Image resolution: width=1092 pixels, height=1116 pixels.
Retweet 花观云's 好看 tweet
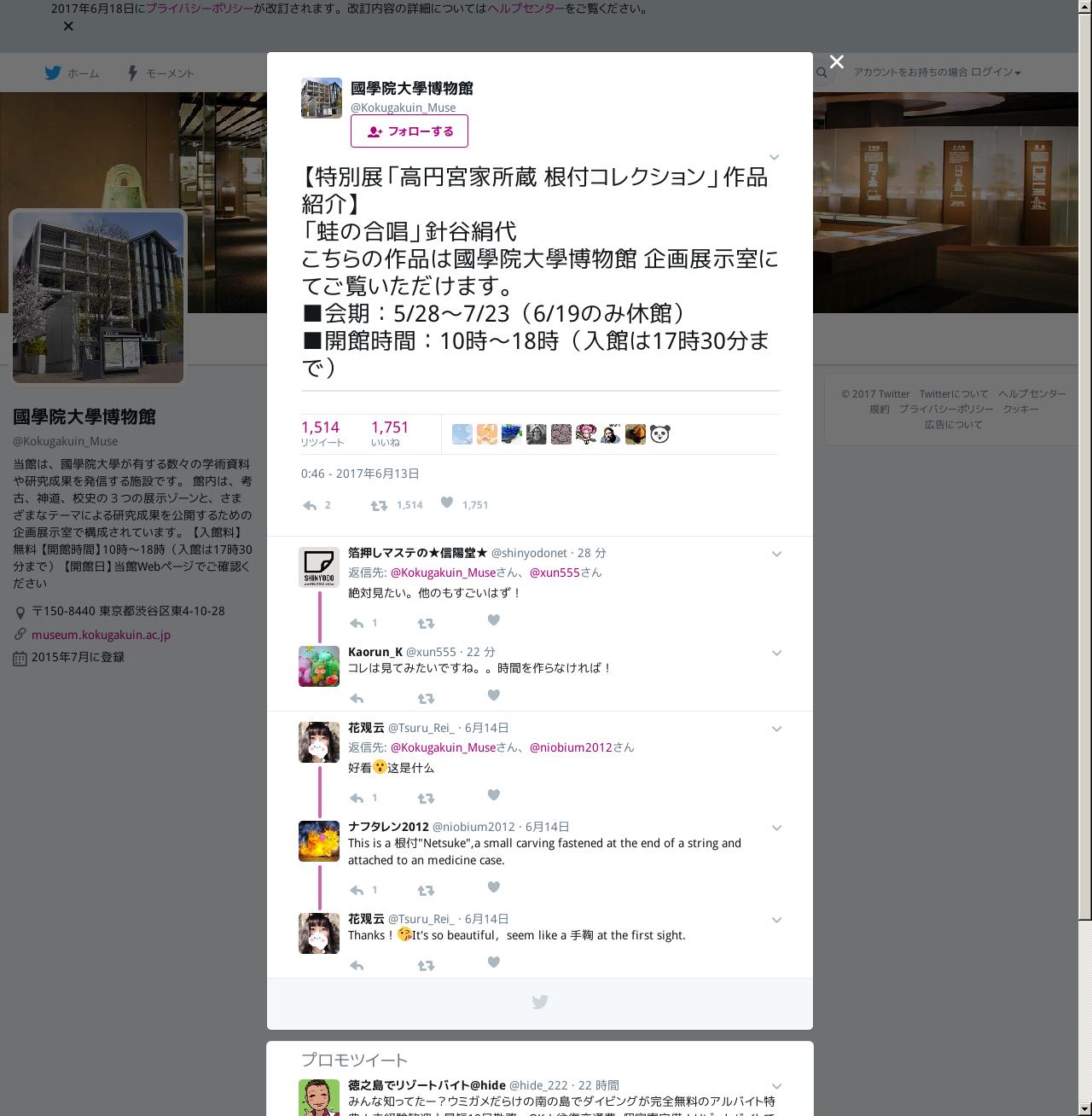pos(426,799)
